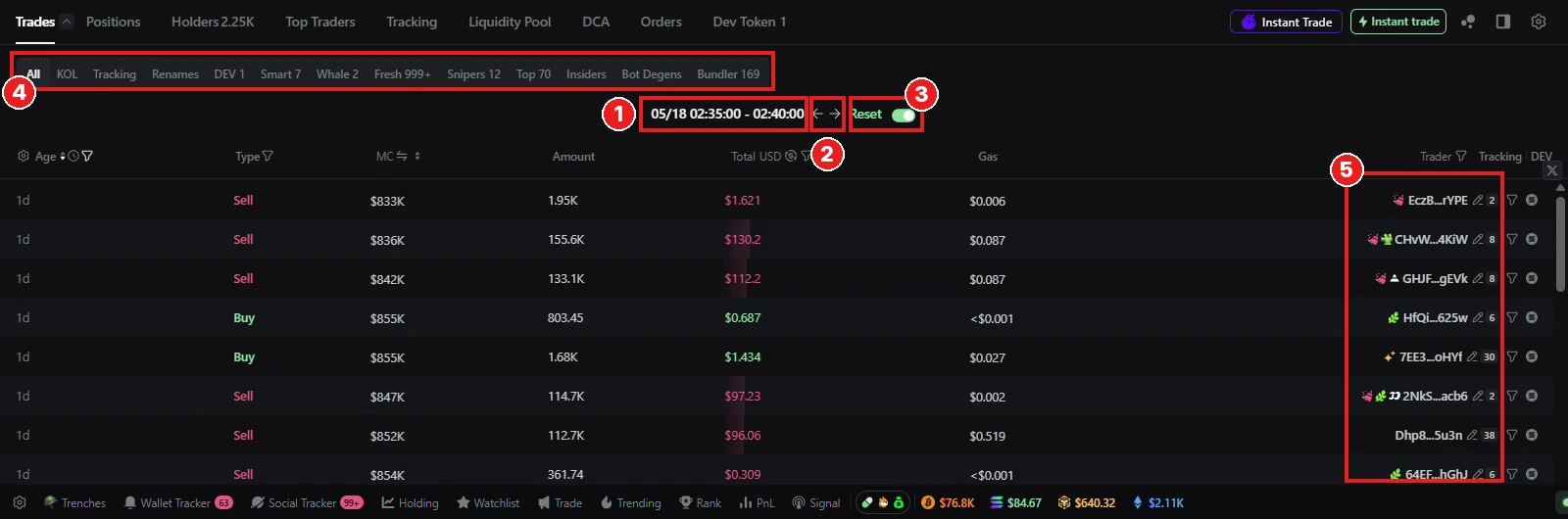The image size is (1568, 519).
Task: Toggle the Reset time-range switch
Action: pos(904,115)
